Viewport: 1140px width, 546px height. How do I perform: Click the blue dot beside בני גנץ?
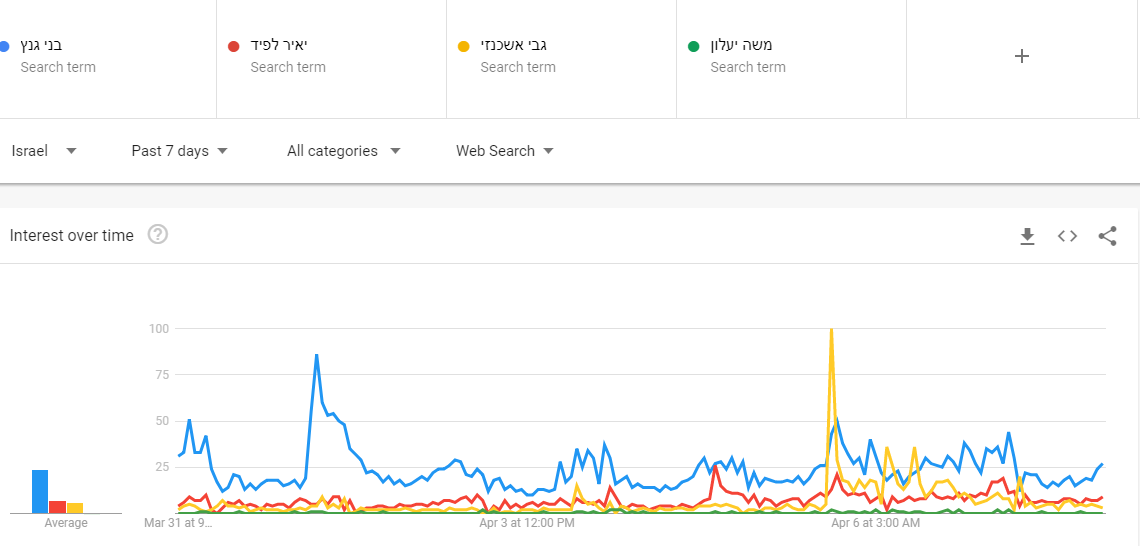click(5, 46)
